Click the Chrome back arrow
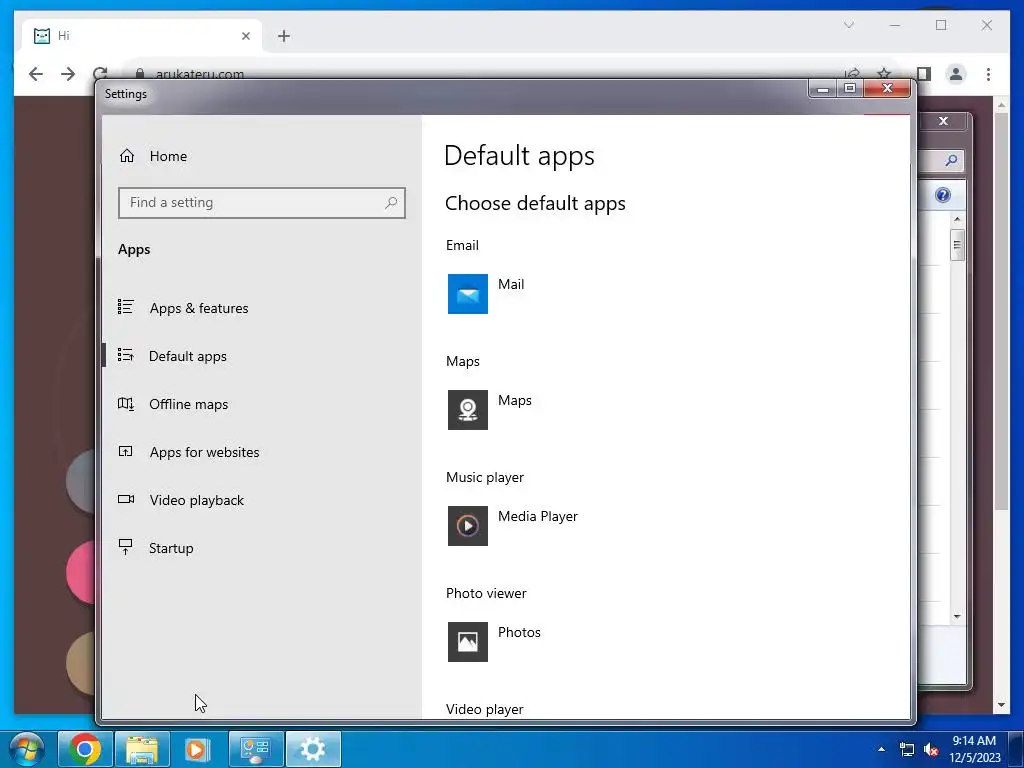Image resolution: width=1024 pixels, height=768 pixels. (36, 74)
